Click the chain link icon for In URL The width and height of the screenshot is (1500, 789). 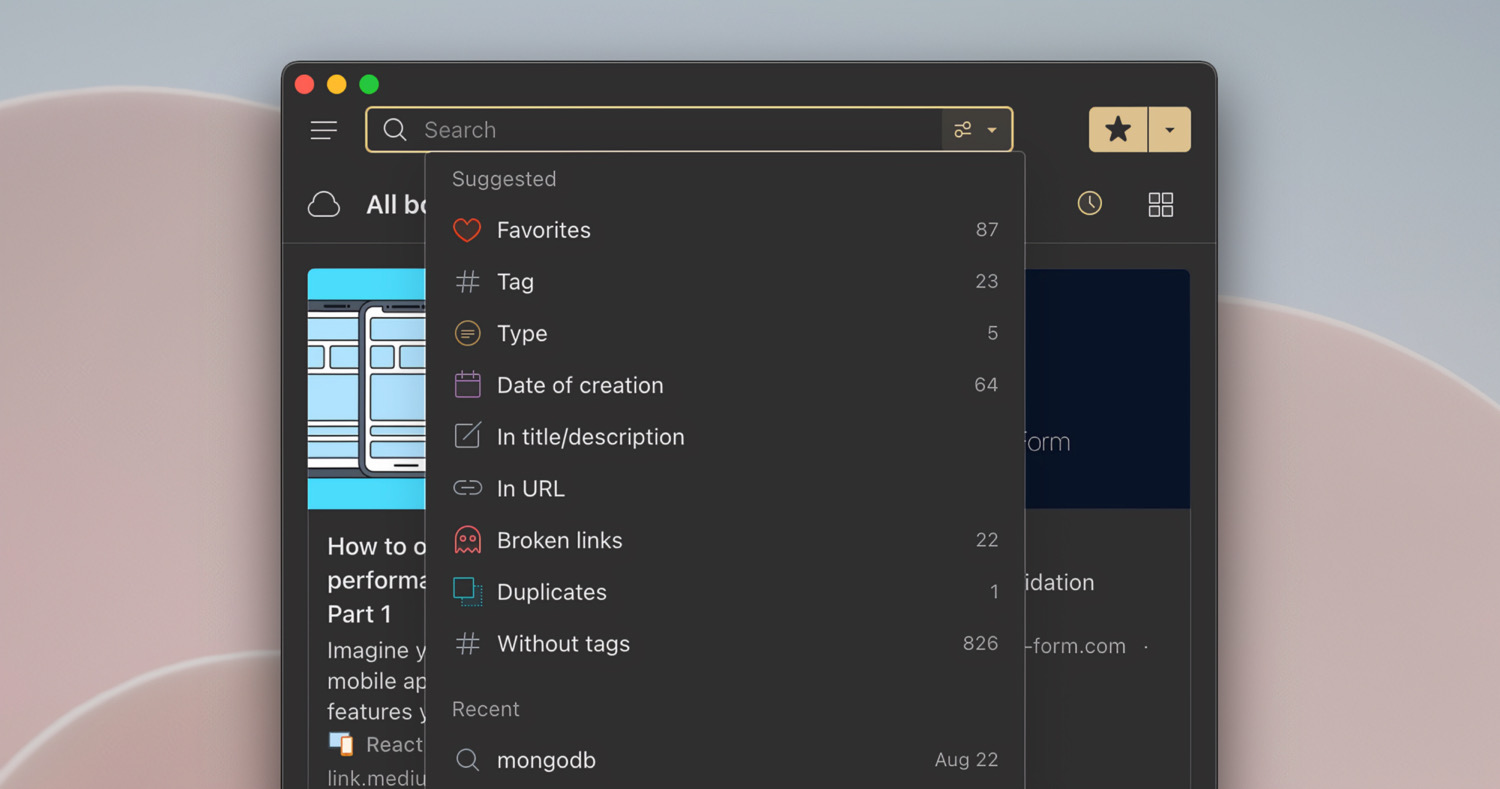467,489
